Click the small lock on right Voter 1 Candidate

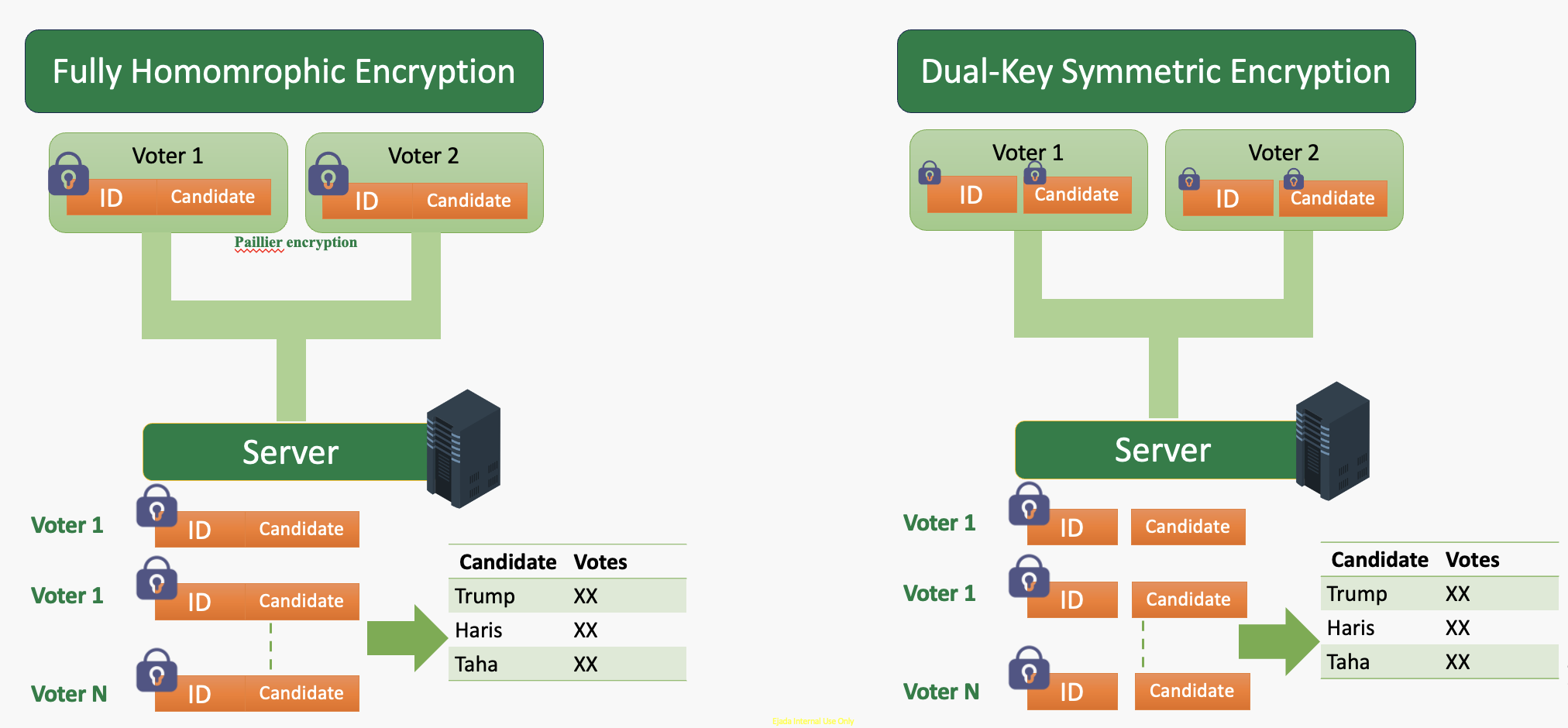point(1034,173)
